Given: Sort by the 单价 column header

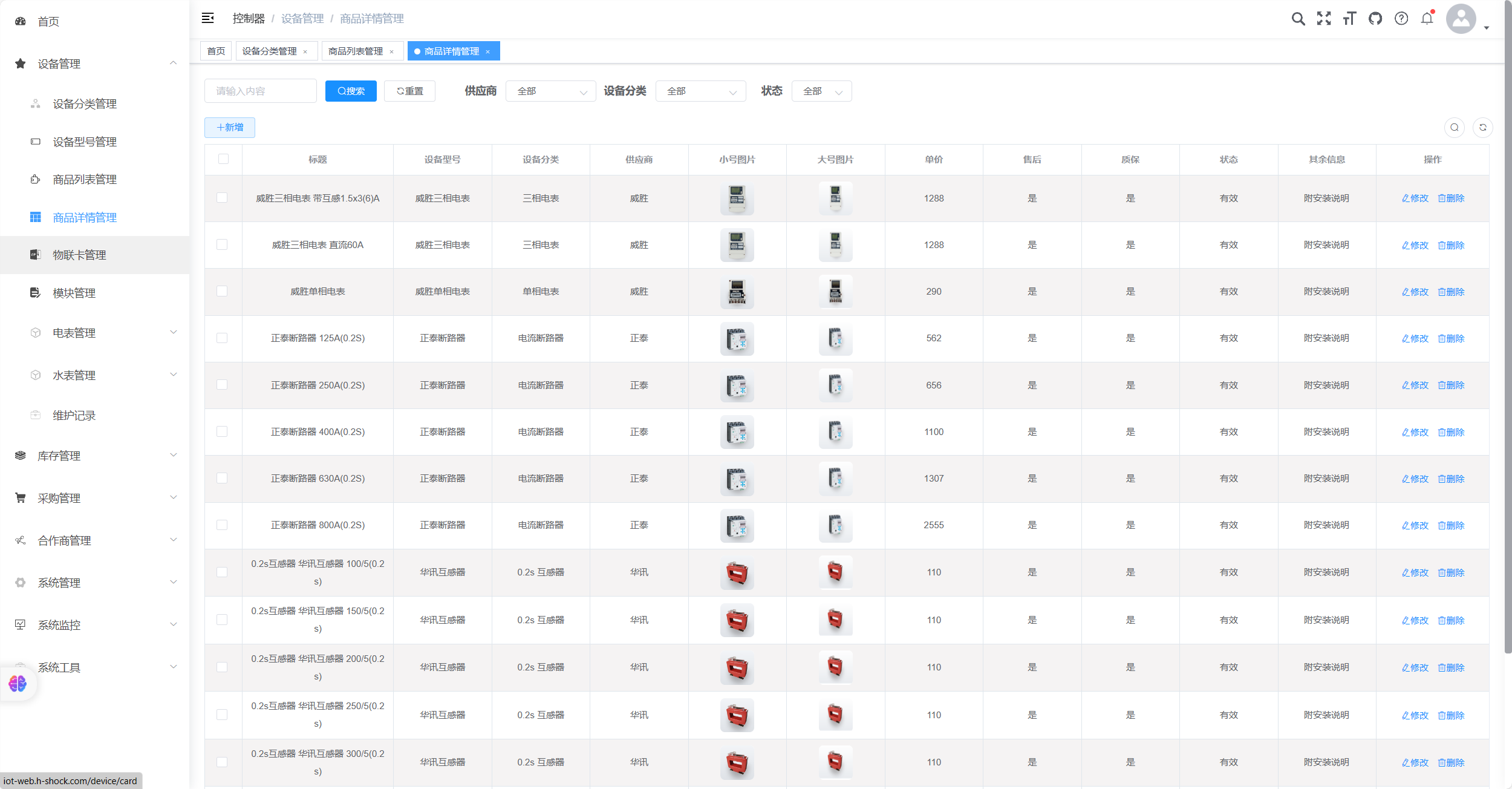Looking at the screenshot, I should (x=934, y=160).
